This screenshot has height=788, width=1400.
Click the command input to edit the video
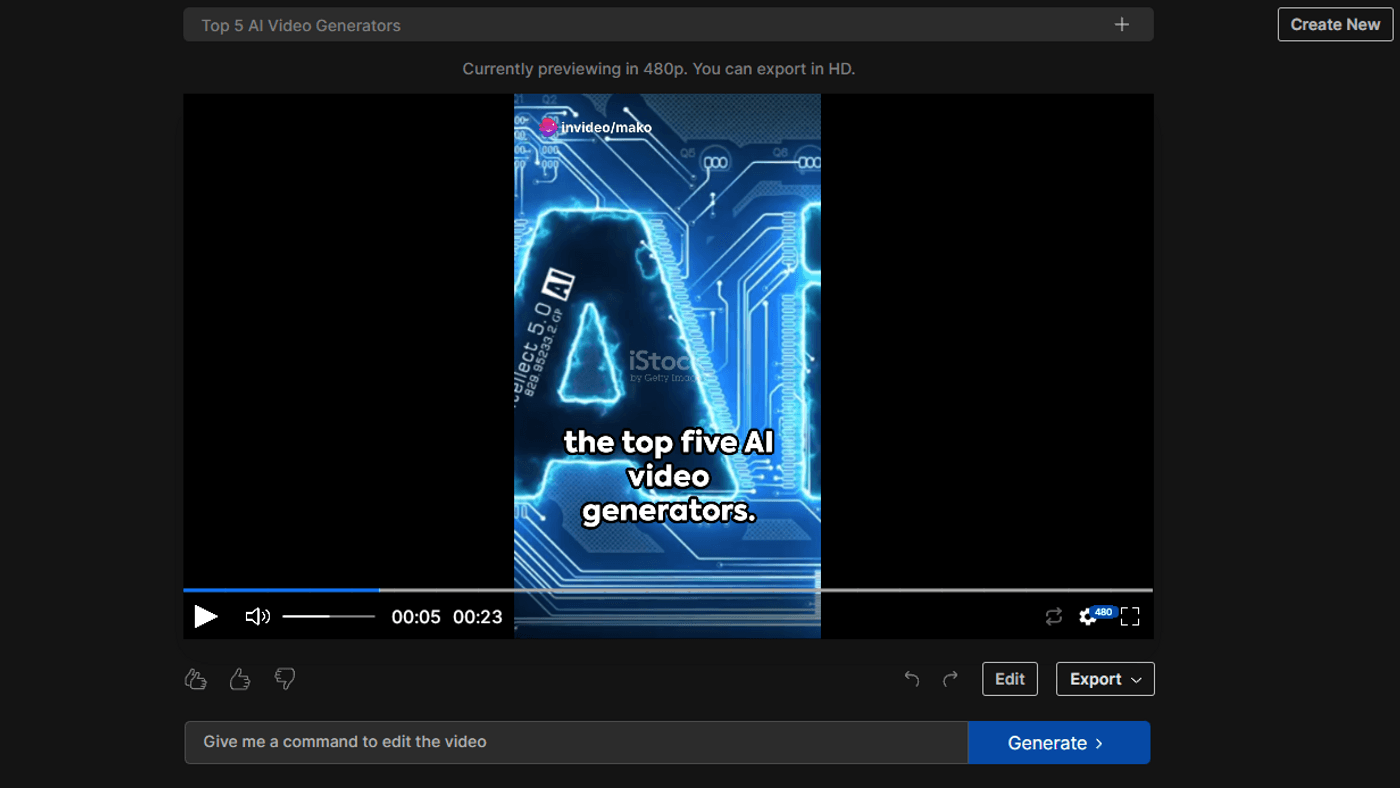tap(575, 742)
